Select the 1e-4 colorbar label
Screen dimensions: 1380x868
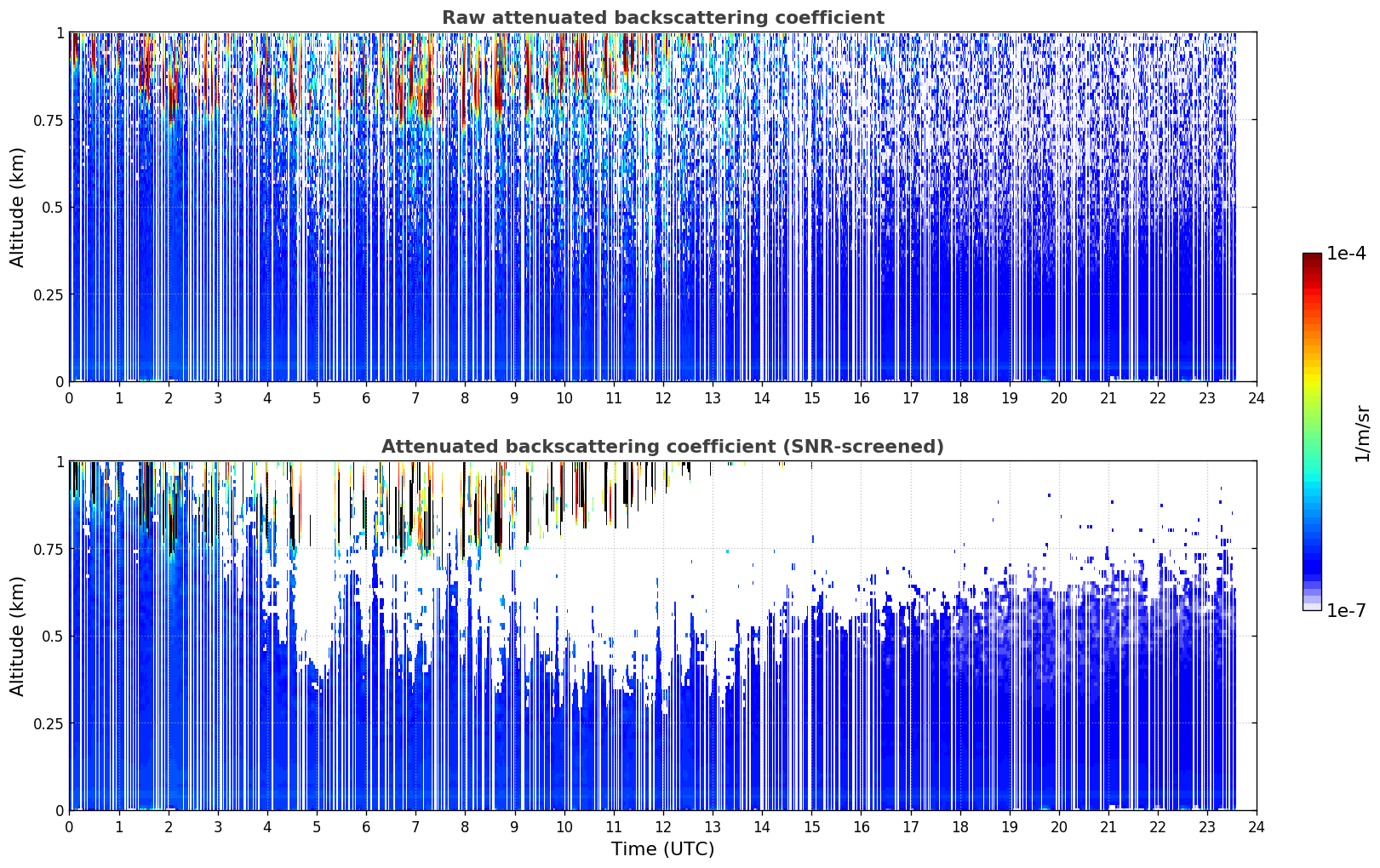coord(1346,254)
